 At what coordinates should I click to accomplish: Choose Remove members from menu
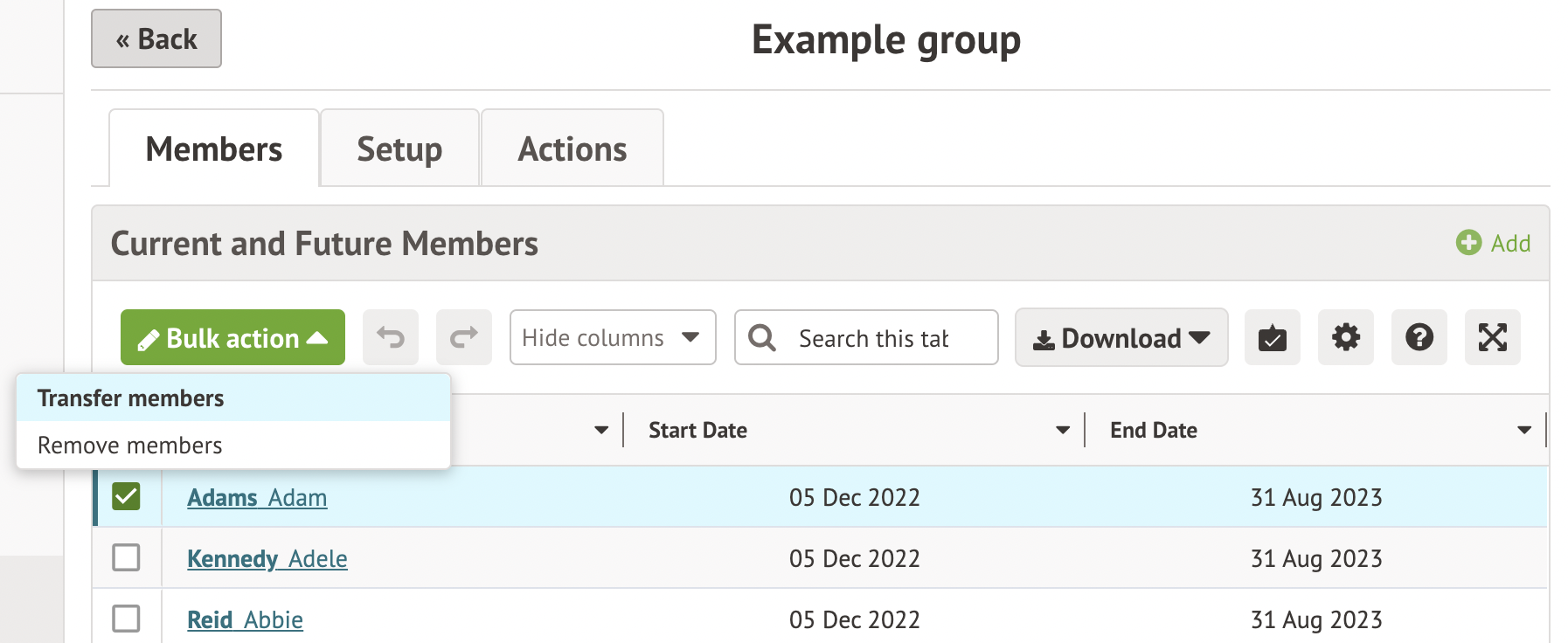[x=130, y=446]
